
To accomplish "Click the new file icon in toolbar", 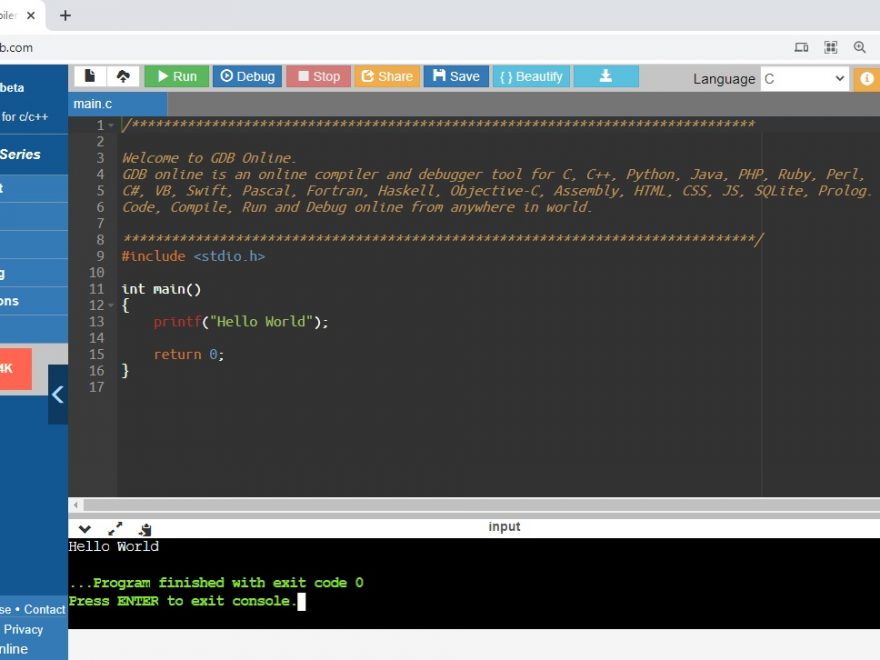I will pyautogui.click(x=90, y=76).
